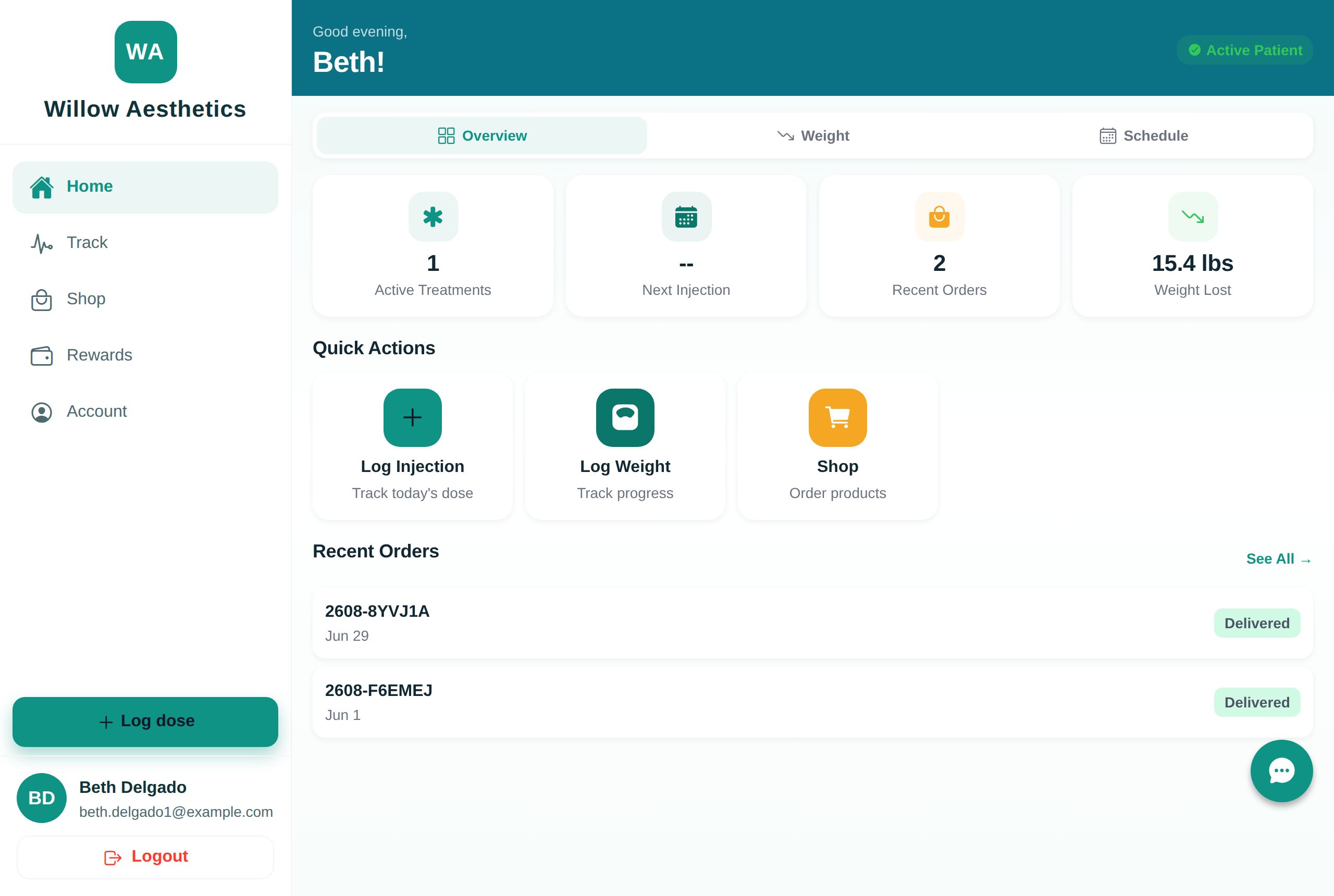1334x896 pixels.
Task: Click the Active Treatments label
Action: (x=433, y=290)
